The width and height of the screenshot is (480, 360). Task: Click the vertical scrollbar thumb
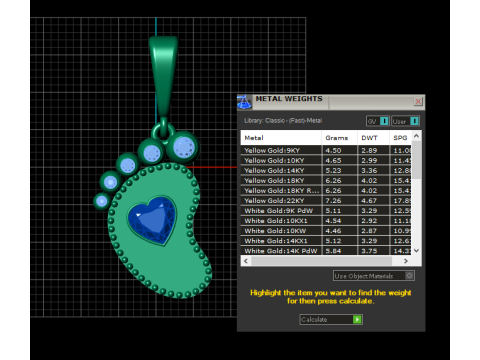(416, 160)
